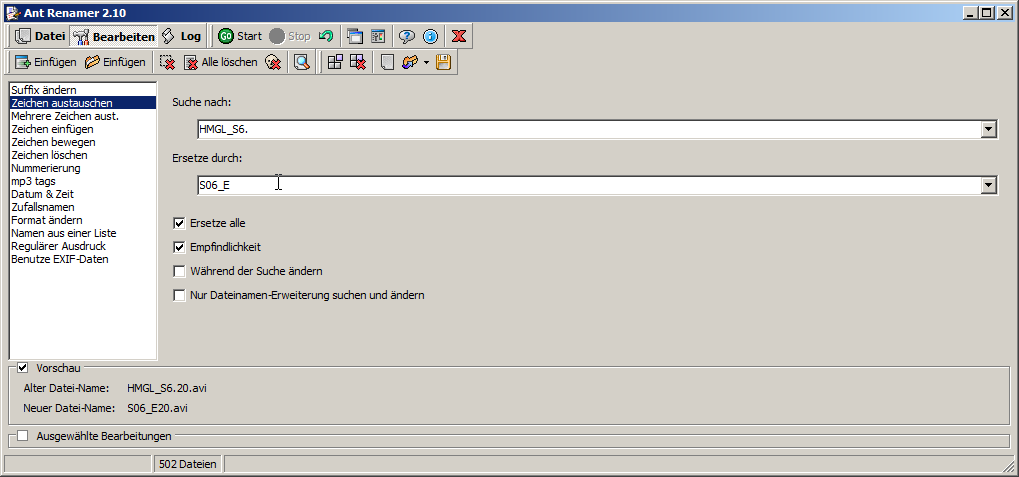The height and width of the screenshot is (477, 1019).
Task: Click the magnifier preview icon
Action: tap(301, 62)
